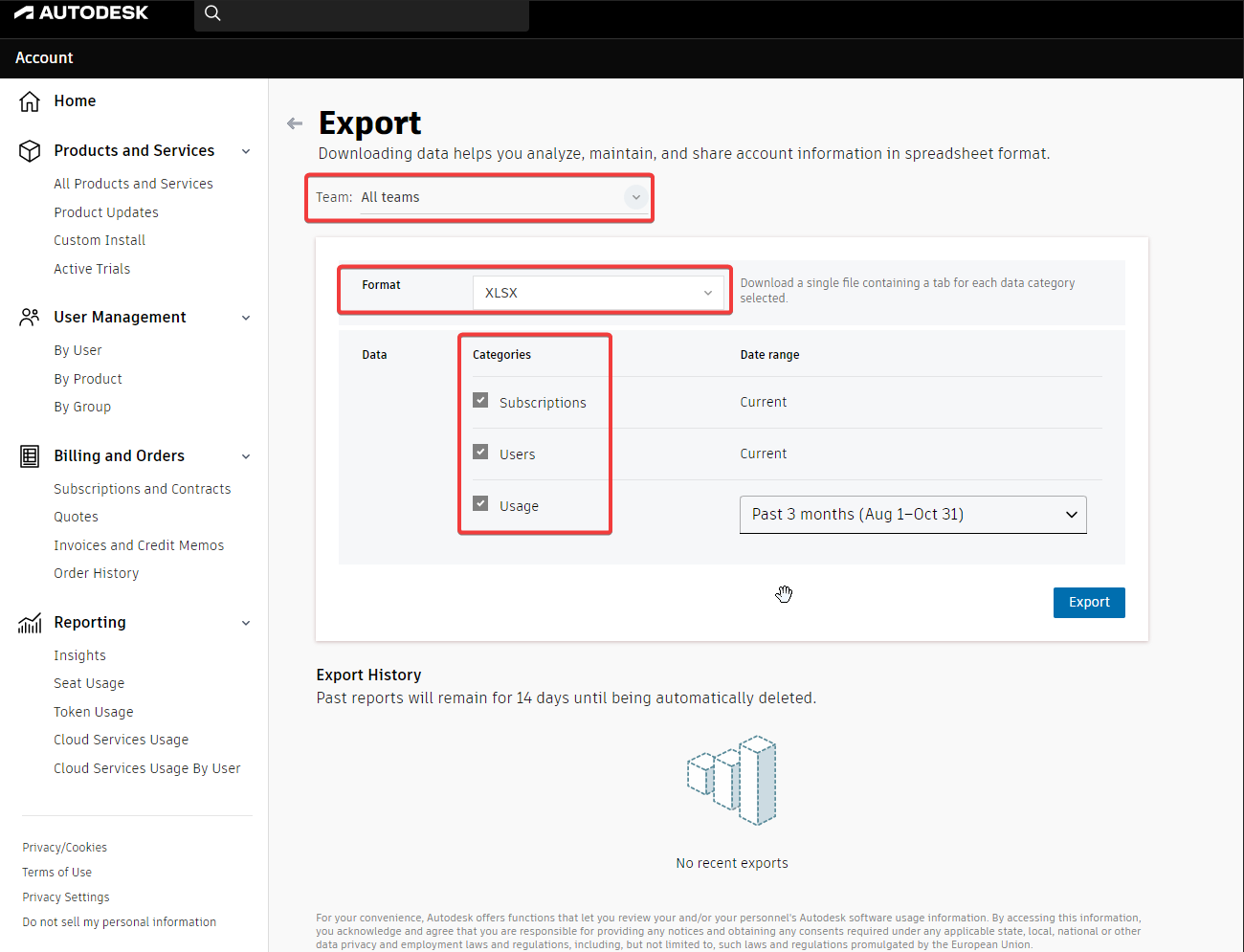Open Order History page
This screenshot has height=952, width=1244.
pos(96,573)
